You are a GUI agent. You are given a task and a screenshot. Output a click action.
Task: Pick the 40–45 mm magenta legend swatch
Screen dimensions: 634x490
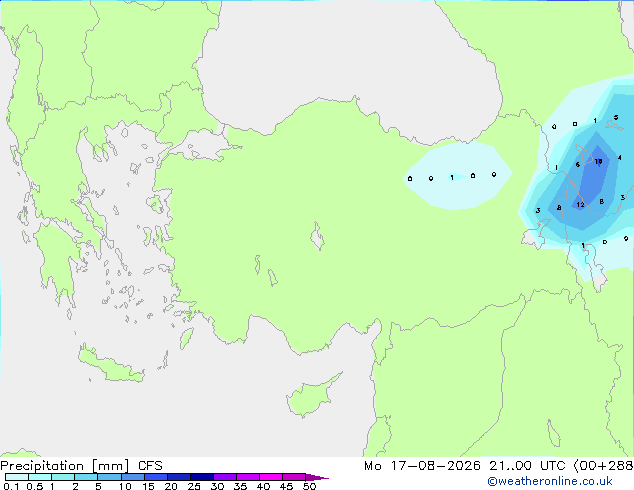point(271,477)
